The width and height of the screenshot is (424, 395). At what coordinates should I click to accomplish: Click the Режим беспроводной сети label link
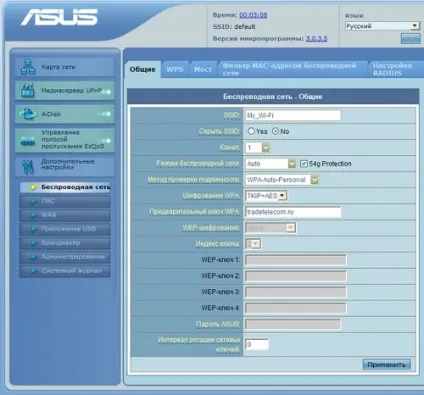click(x=198, y=163)
